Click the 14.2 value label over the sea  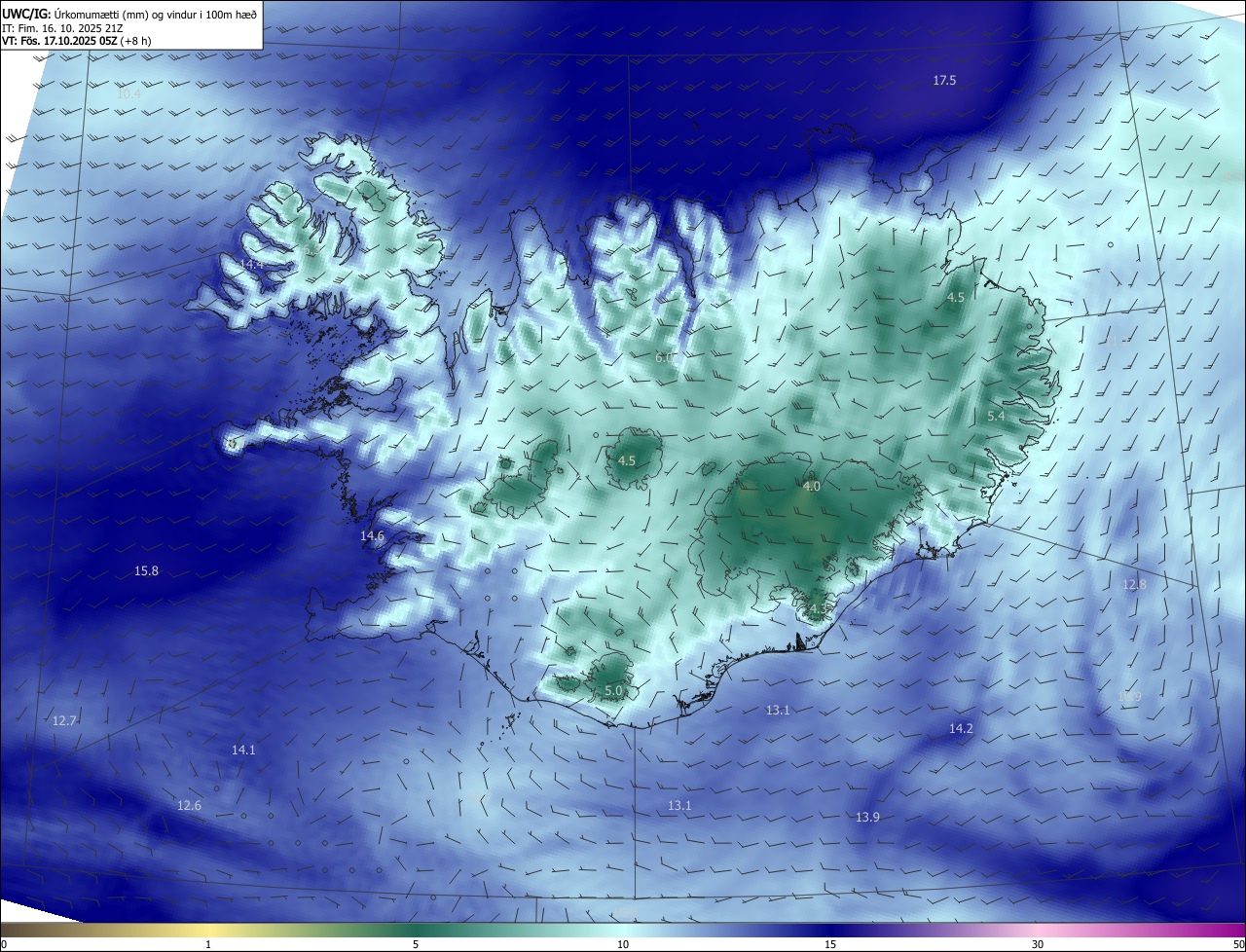961,729
